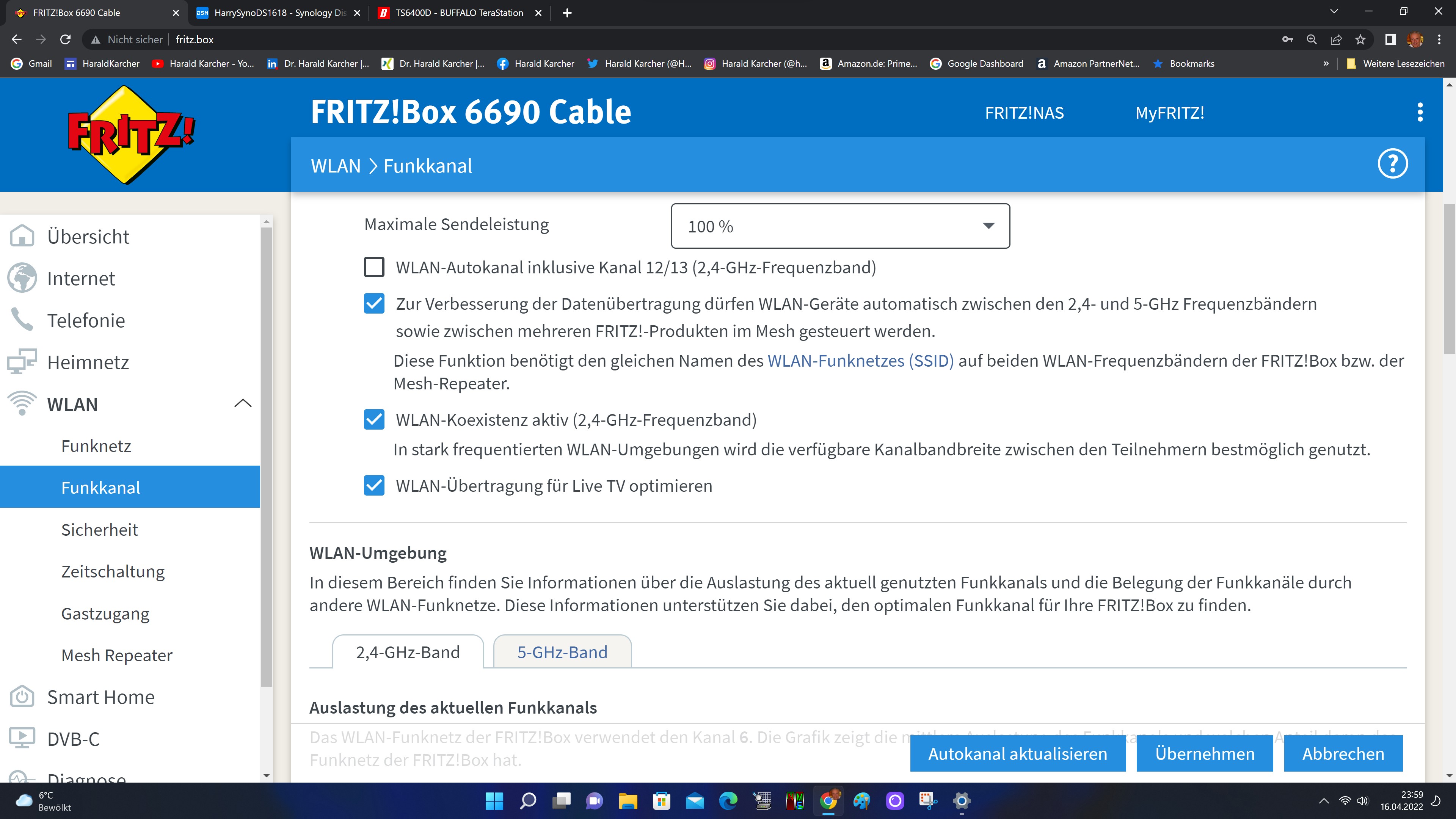Follow WLAN-Funknetzes (SSID) link
Viewport: 1456px width, 819px height.
coord(860,361)
